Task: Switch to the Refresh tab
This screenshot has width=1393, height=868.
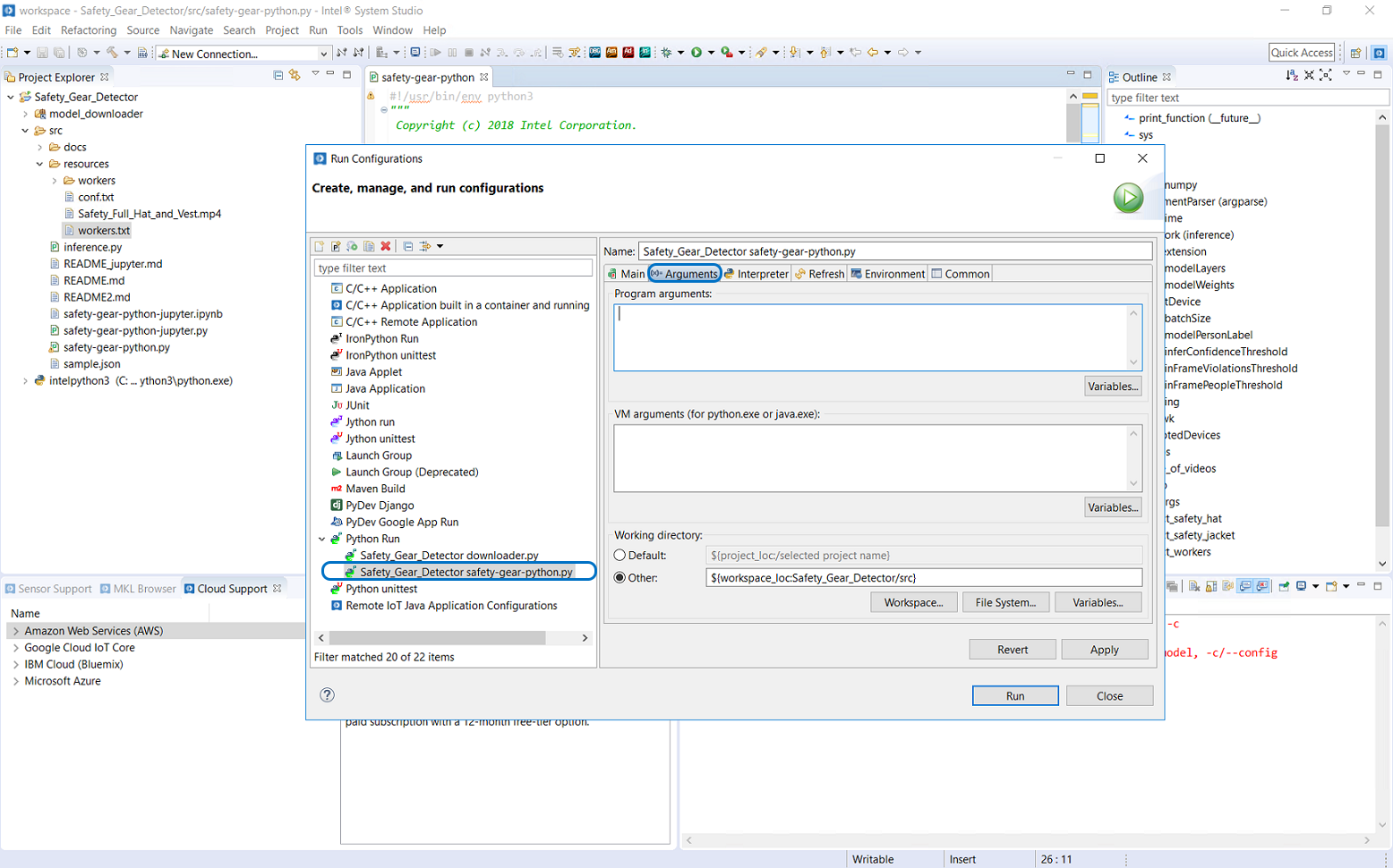Action: [x=819, y=274]
